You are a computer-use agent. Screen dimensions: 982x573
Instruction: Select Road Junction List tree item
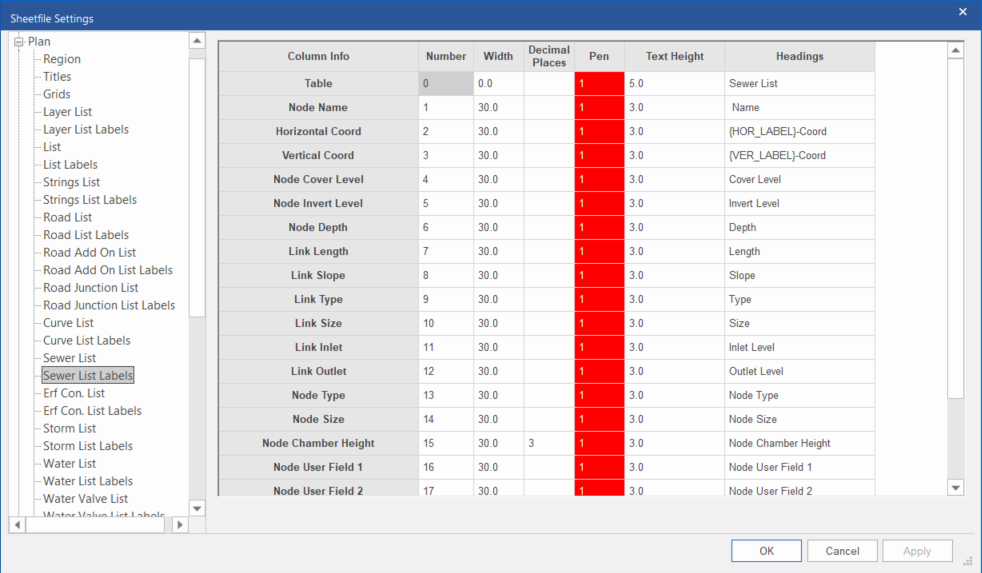[x=90, y=288]
